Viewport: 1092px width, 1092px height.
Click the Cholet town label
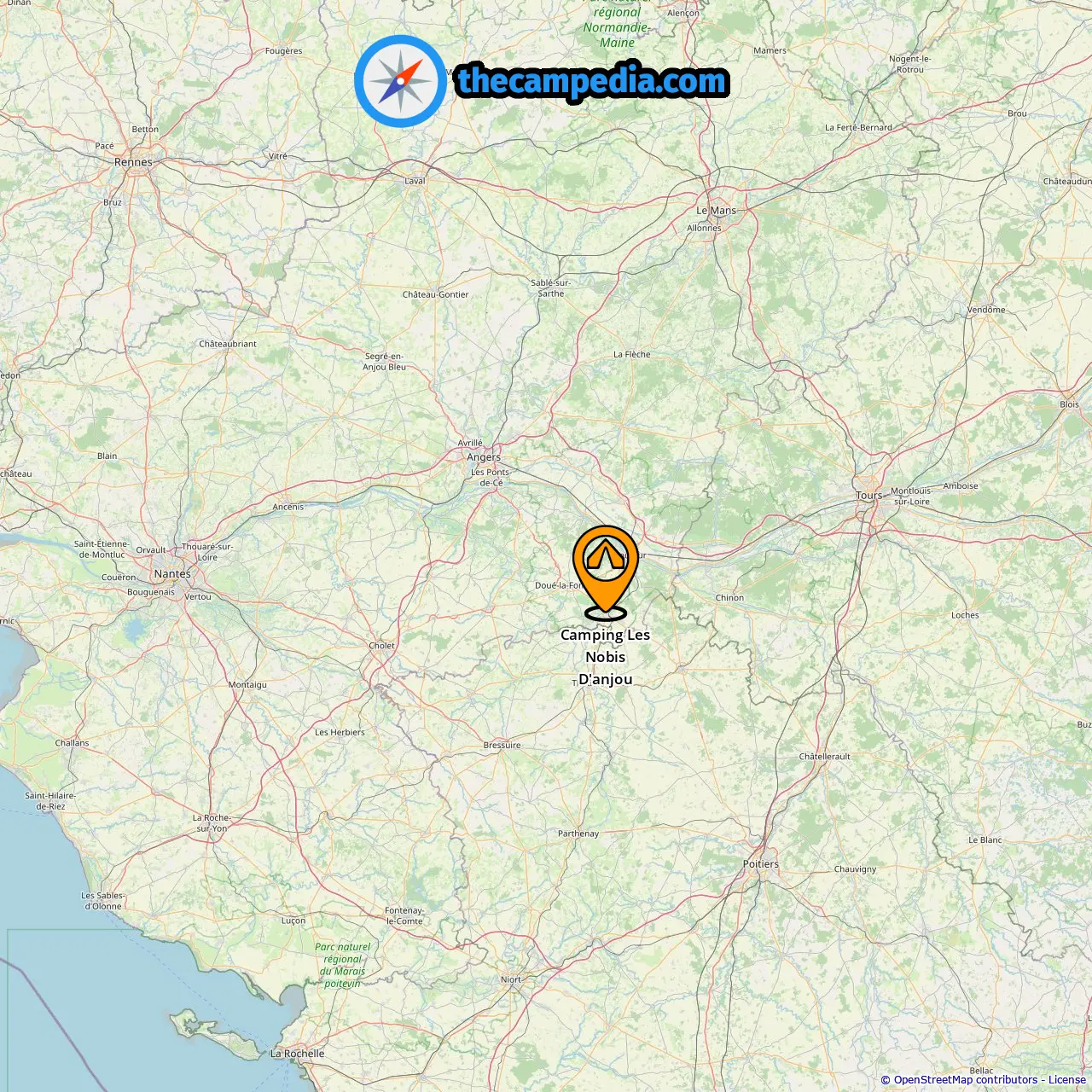(381, 646)
